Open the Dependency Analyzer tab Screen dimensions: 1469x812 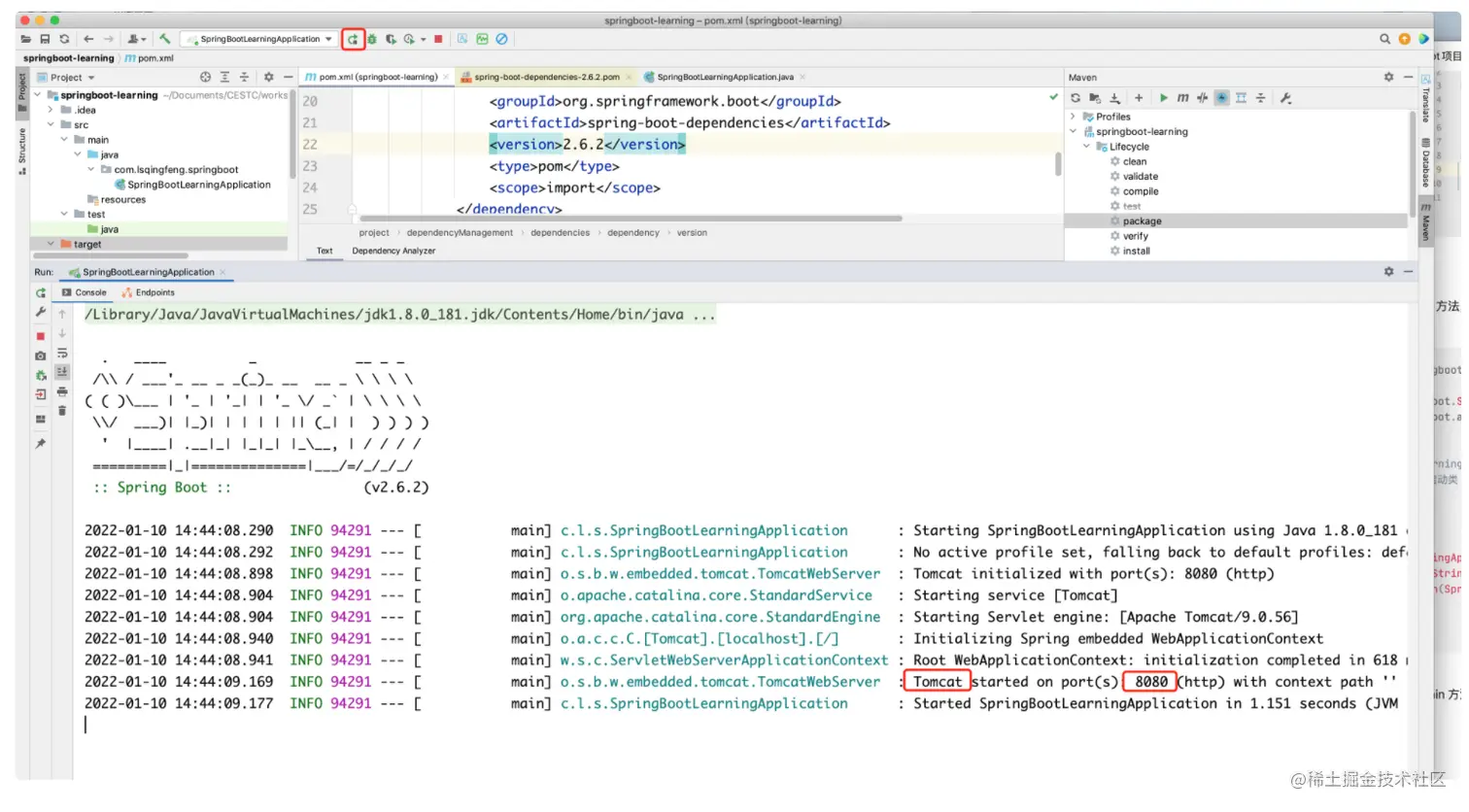coord(393,251)
